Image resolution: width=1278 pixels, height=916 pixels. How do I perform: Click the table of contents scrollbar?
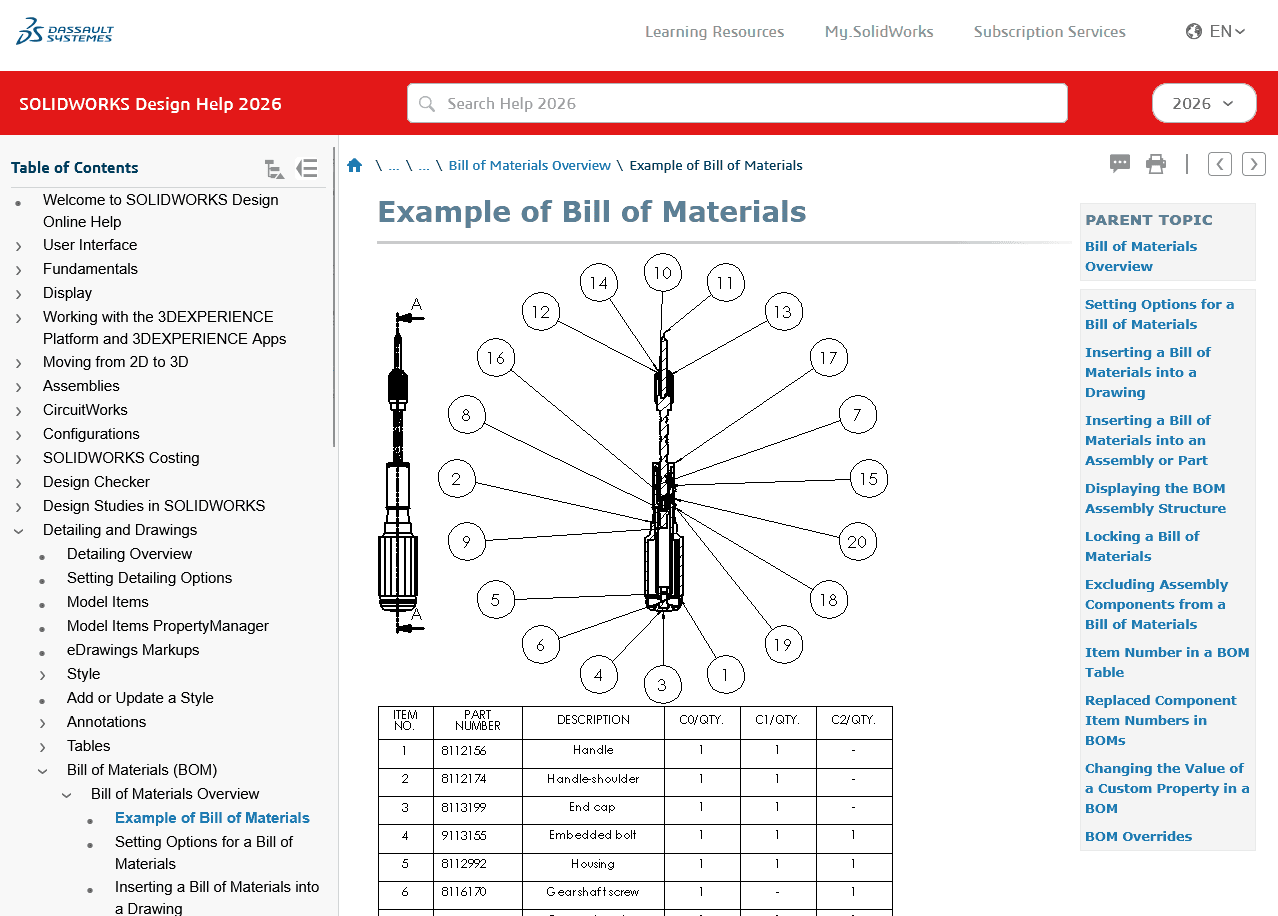click(334, 300)
